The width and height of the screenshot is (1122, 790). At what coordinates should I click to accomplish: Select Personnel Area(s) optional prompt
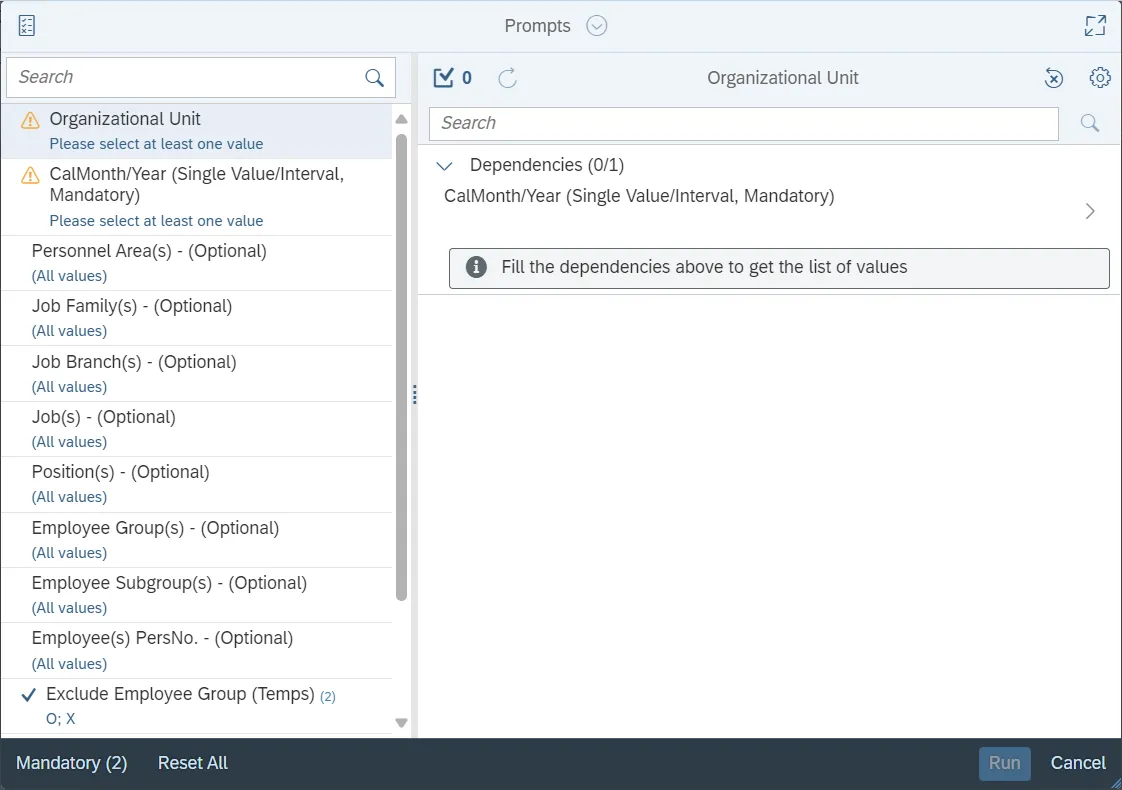pos(149,251)
